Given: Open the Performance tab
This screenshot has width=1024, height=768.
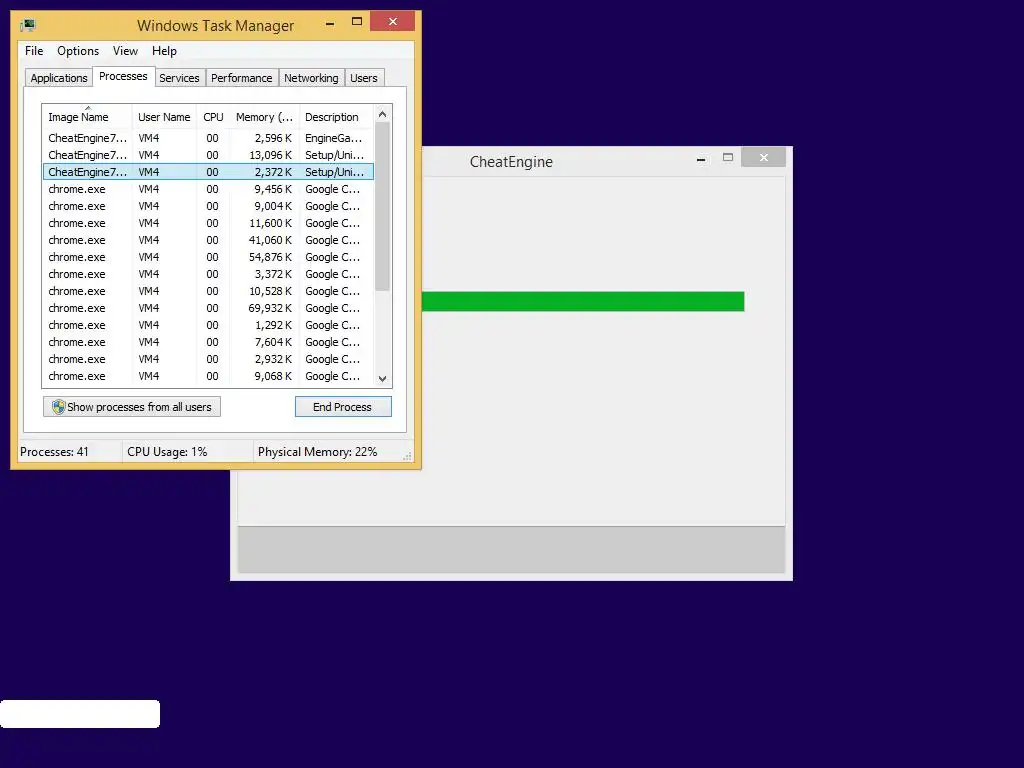Looking at the screenshot, I should (242, 78).
